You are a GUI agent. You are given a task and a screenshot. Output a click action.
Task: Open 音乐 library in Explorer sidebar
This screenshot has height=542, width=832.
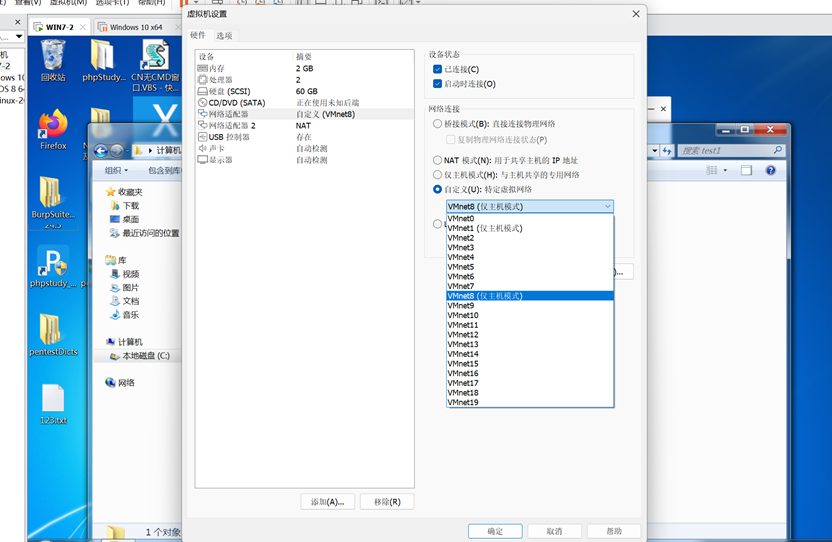tap(125, 315)
